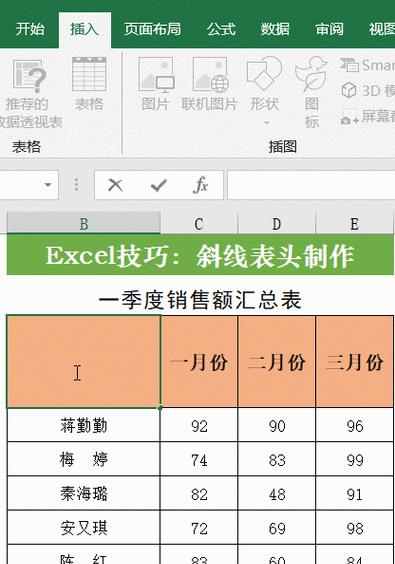Image resolution: width=395 pixels, height=564 pixels.
Task: Click value 99 in 梅婷 row
Action: click(x=355, y=460)
